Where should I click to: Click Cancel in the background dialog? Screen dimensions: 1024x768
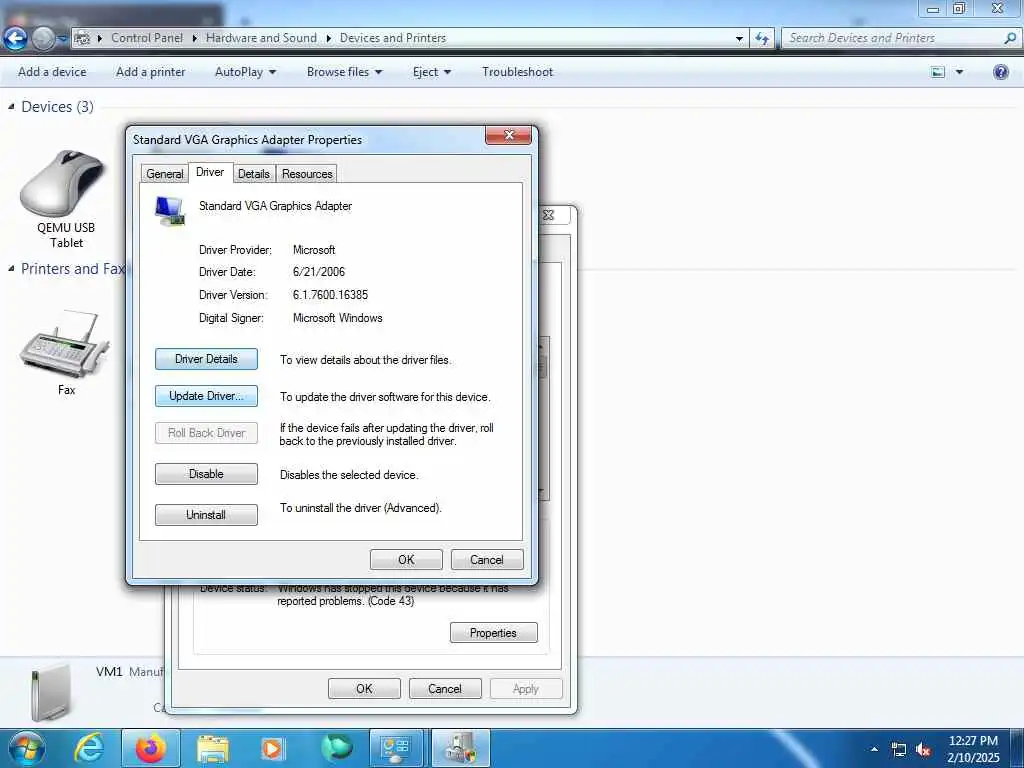click(445, 689)
